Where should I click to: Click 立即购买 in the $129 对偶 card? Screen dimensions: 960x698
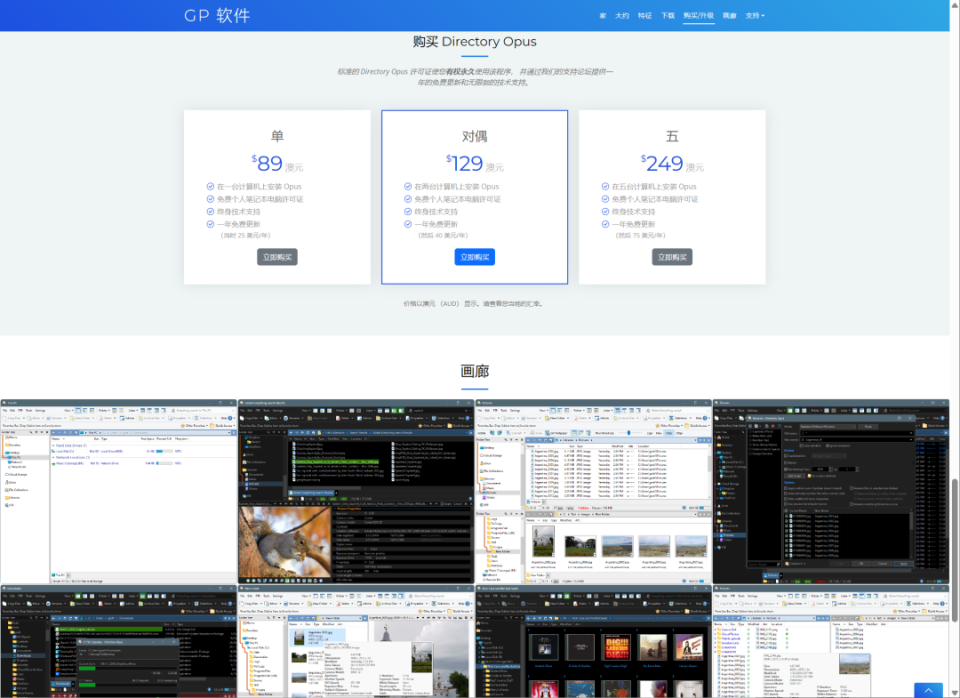click(474, 257)
